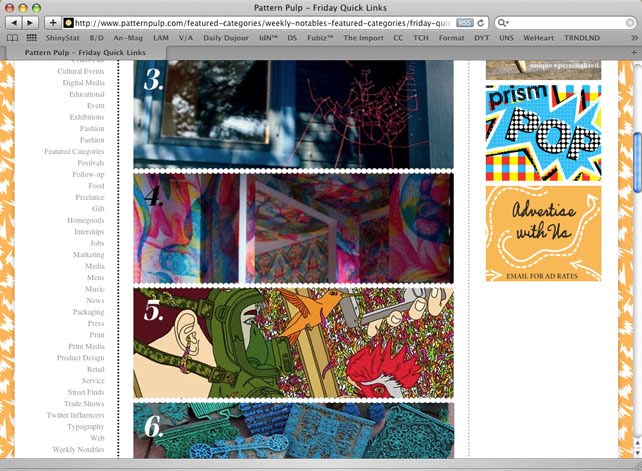Open the LAM bookmark
This screenshot has width=642, height=471.
click(x=161, y=38)
